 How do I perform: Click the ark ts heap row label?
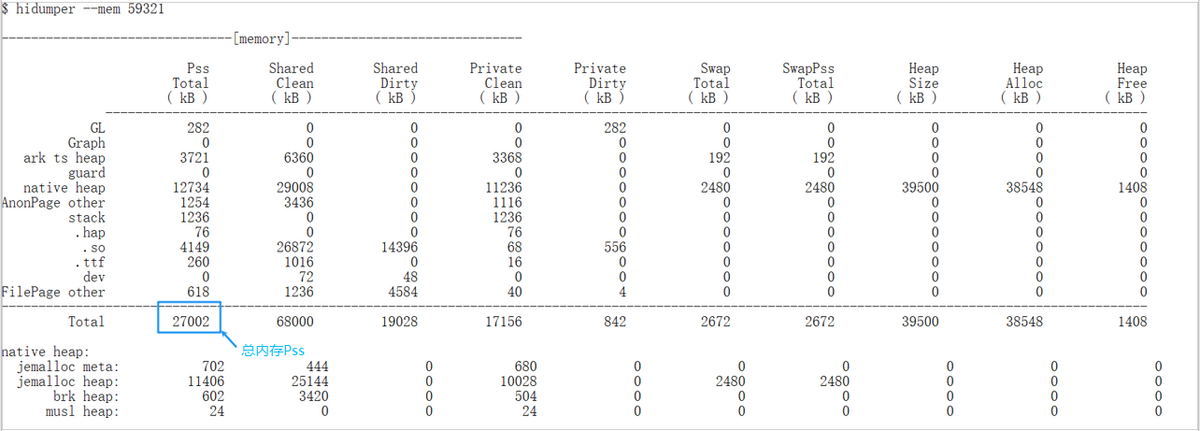point(64,158)
